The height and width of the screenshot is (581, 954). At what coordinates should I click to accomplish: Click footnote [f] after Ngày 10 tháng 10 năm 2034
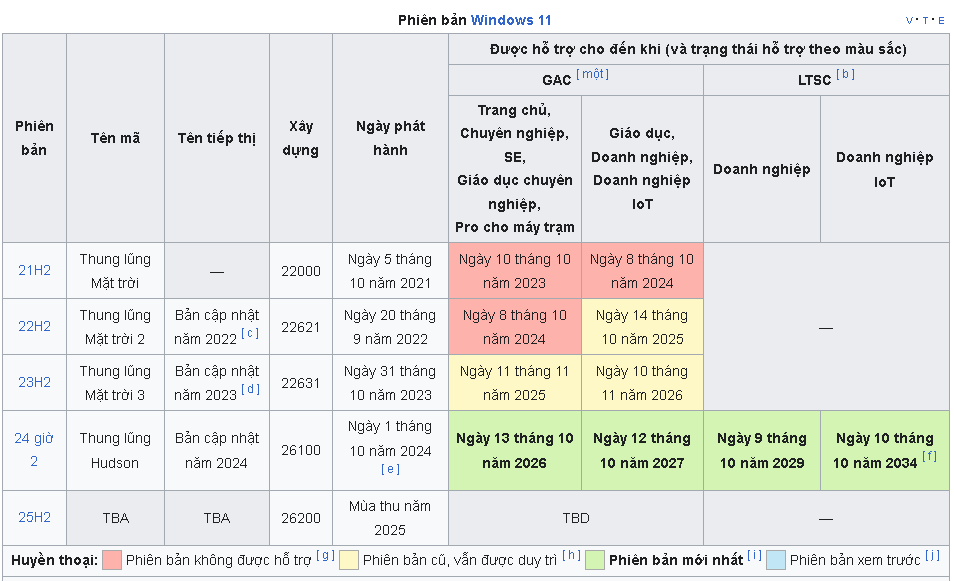tap(930, 457)
